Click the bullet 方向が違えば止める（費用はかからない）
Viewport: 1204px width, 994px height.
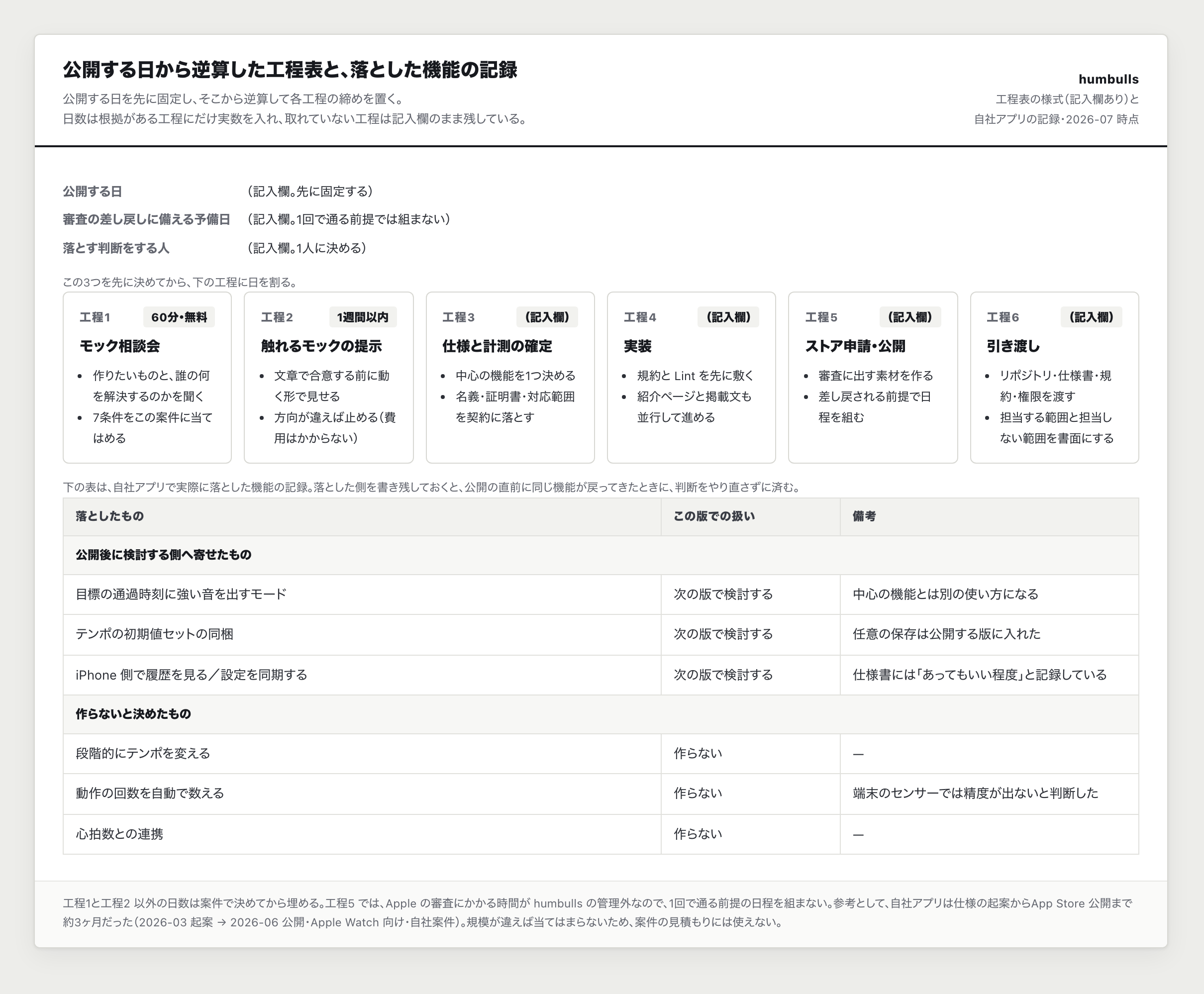pyautogui.click(x=335, y=428)
